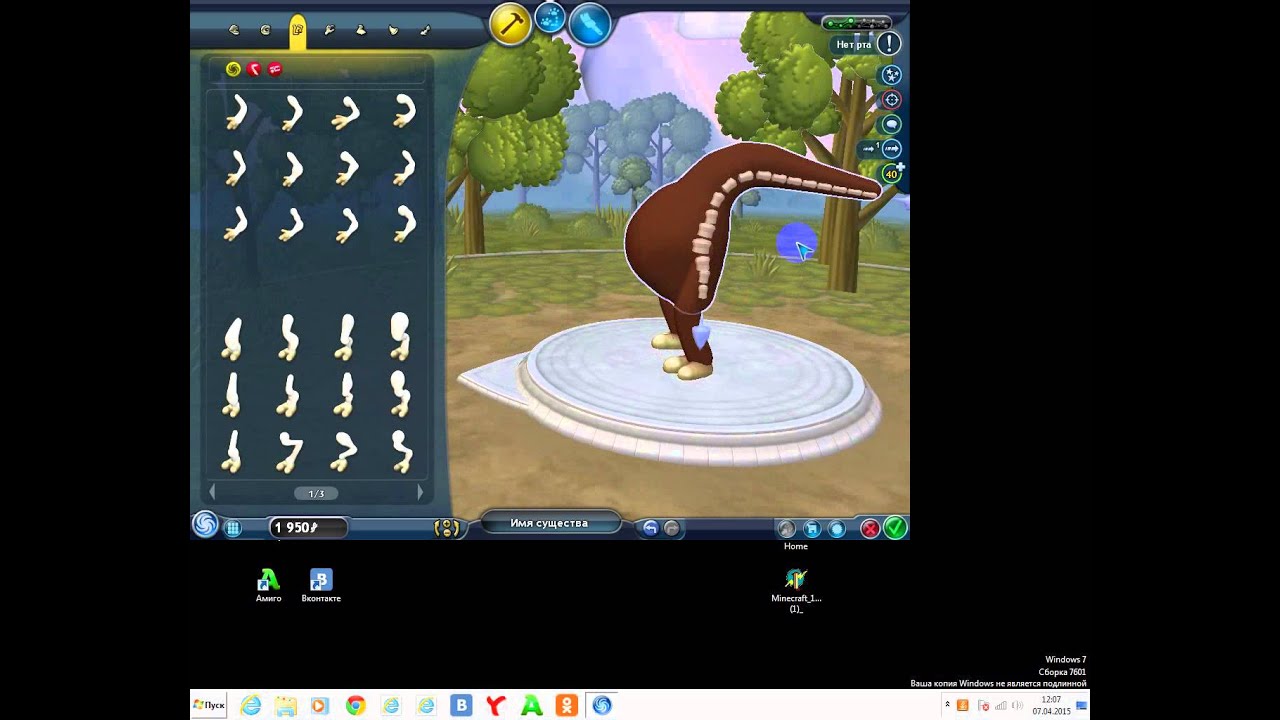Click the blue round button right of Save
The height and width of the screenshot is (720, 1280).
coord(837,528)
